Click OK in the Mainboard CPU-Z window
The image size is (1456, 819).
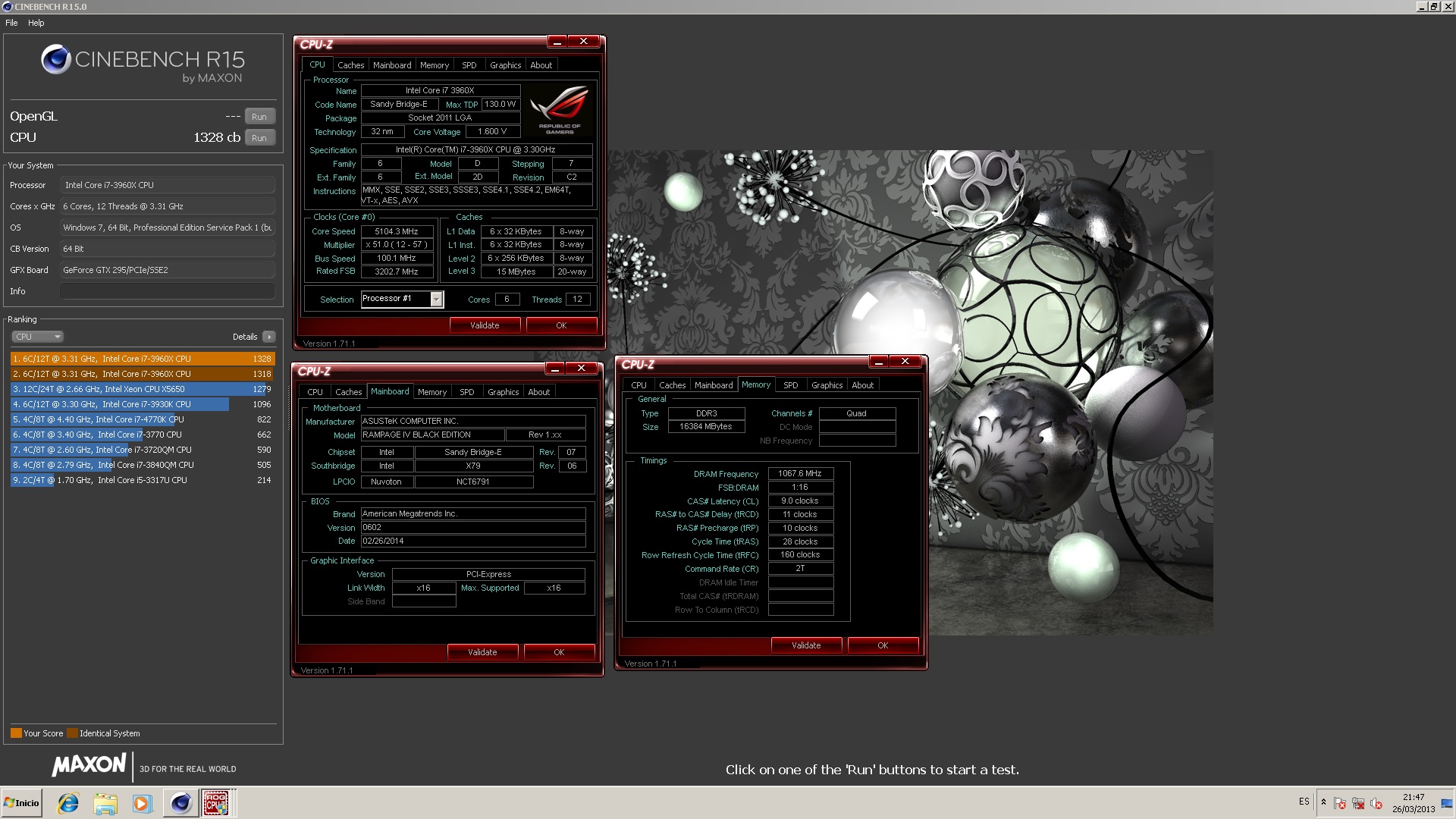tap(559, 652)
